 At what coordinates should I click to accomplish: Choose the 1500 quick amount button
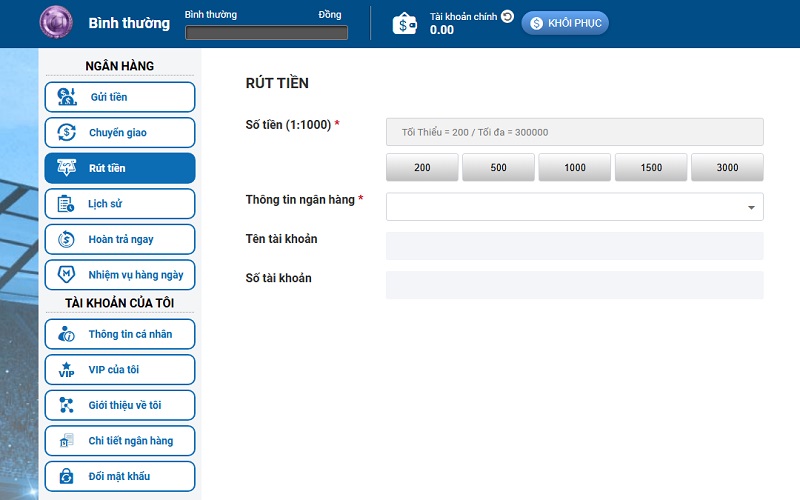[651, 167]
